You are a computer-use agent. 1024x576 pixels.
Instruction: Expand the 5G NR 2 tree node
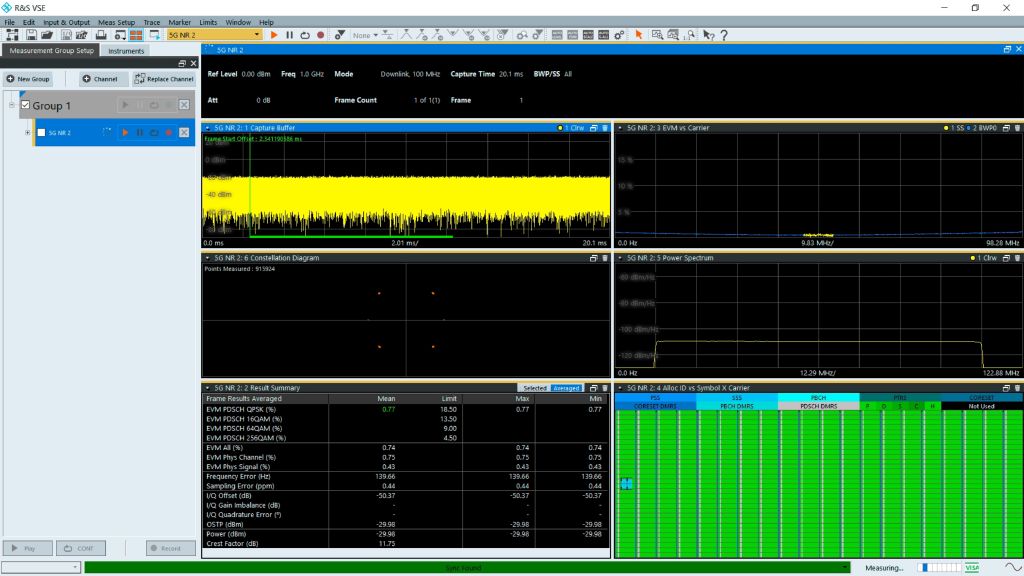click(27, 132)
